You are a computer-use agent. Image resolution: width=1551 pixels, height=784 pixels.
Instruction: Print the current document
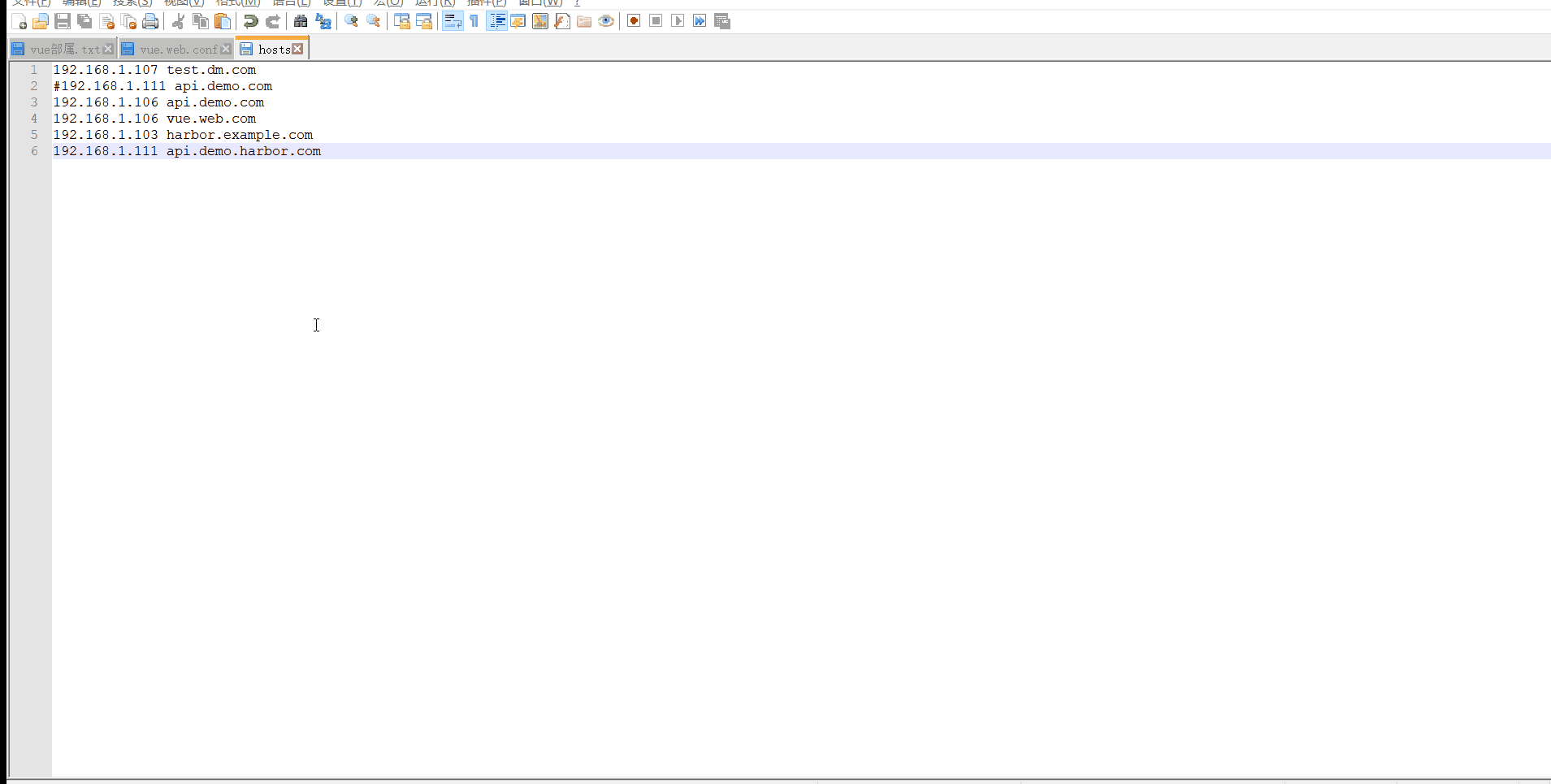pyautogui.click(x=150, y=21)
